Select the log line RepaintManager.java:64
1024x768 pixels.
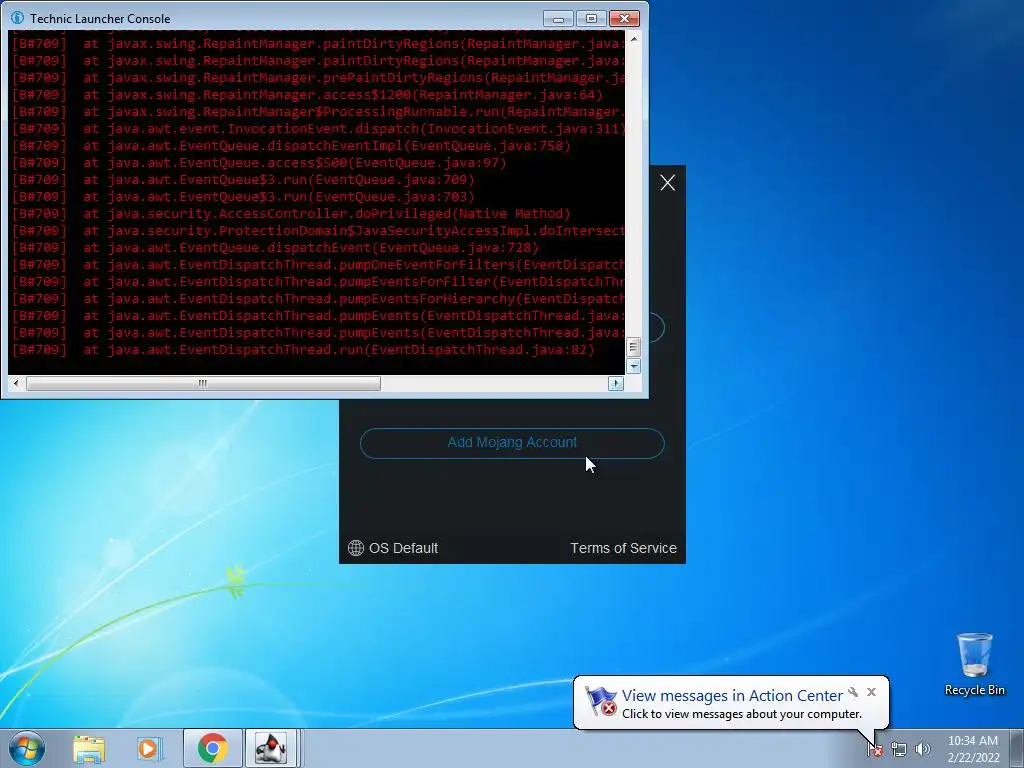(308, 95)
